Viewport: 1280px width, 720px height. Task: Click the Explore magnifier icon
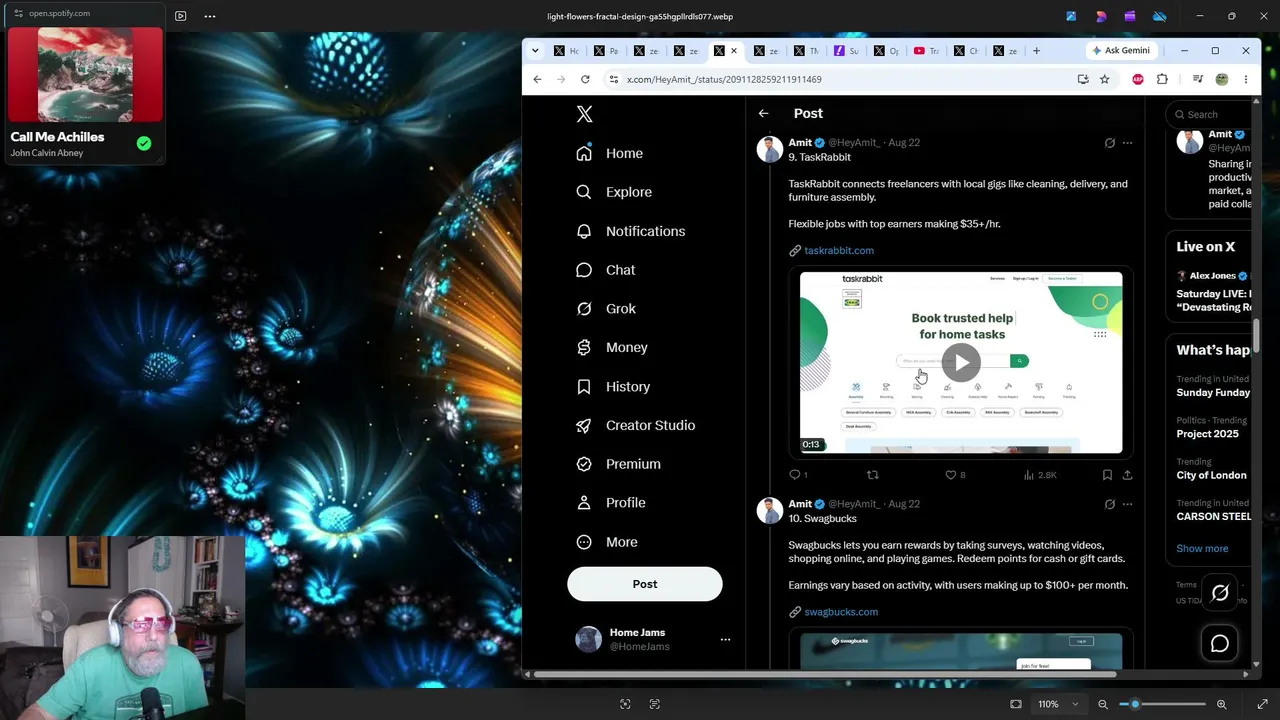584,192
